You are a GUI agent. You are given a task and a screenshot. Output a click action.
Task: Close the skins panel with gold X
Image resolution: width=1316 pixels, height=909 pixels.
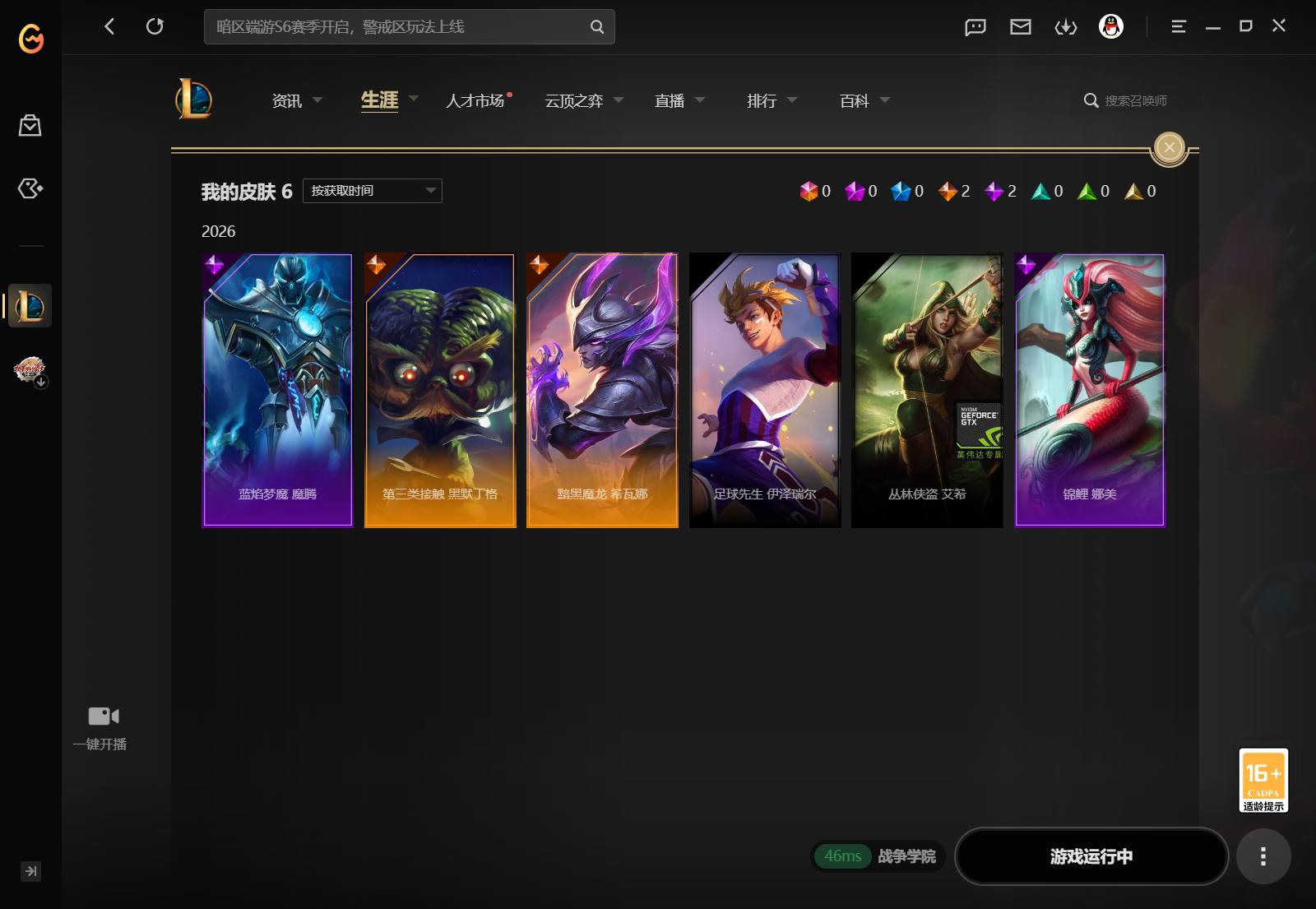coord(1170,148)
